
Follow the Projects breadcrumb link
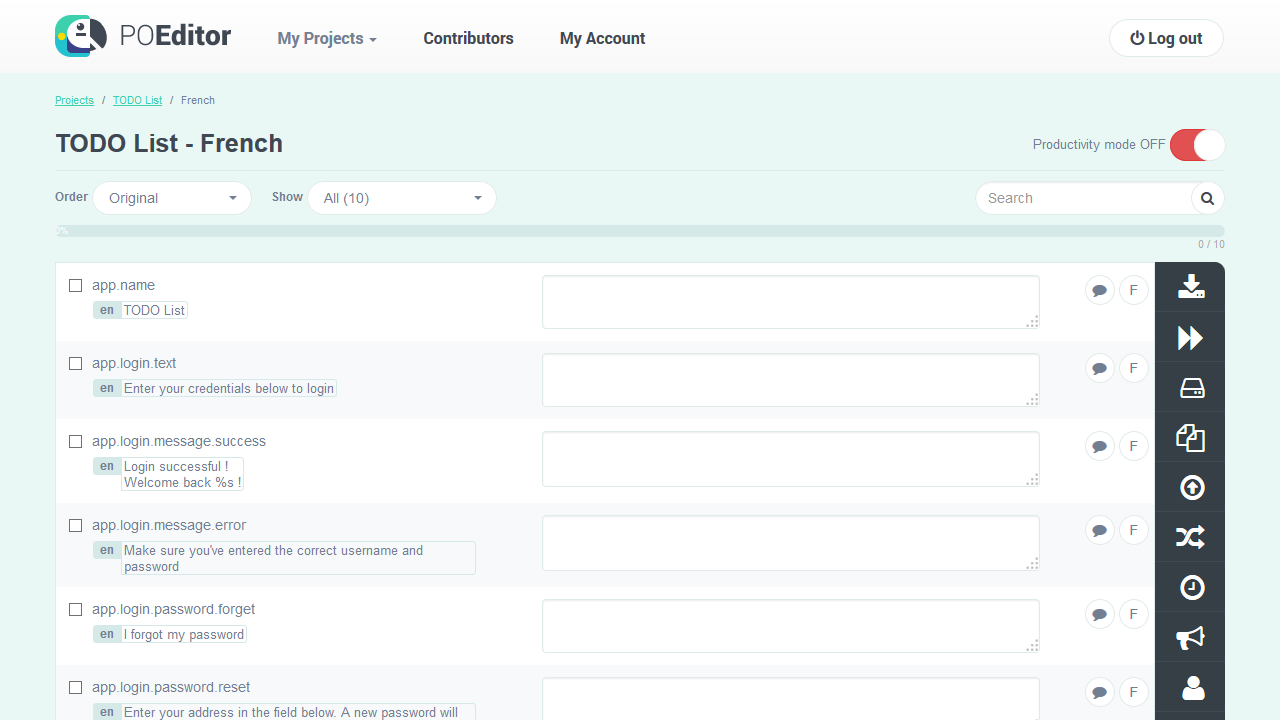[74, 100]
